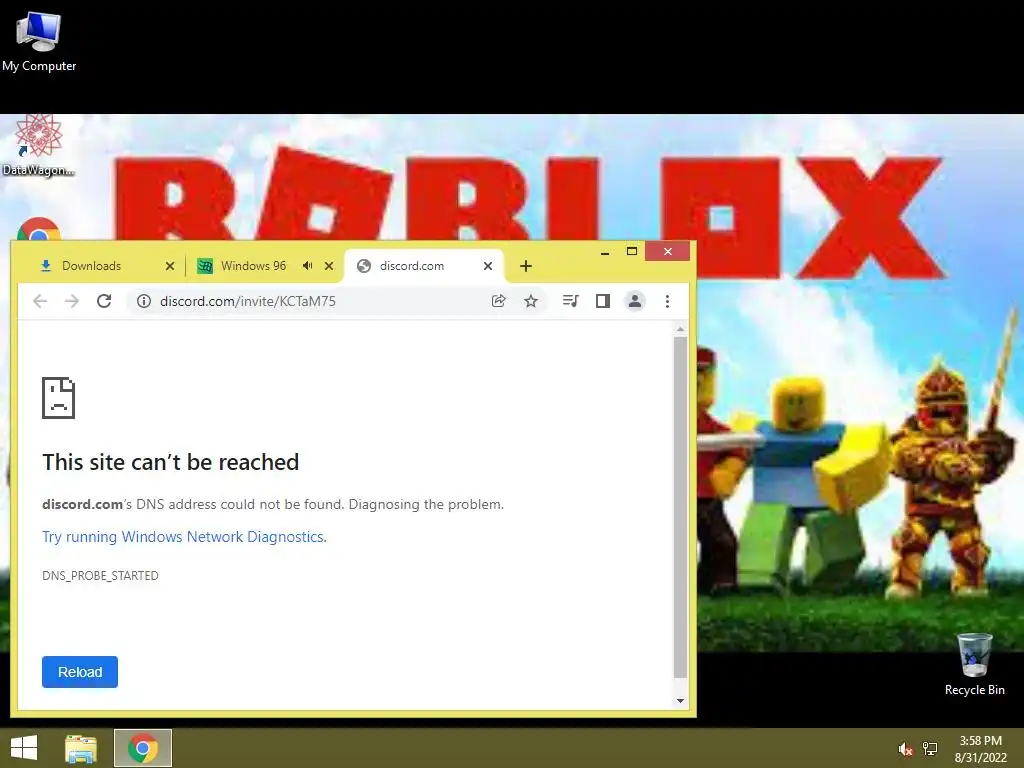
Task: Click the DNS_PROBE_STARTED error code text
Action: click(x=100, y=575)
